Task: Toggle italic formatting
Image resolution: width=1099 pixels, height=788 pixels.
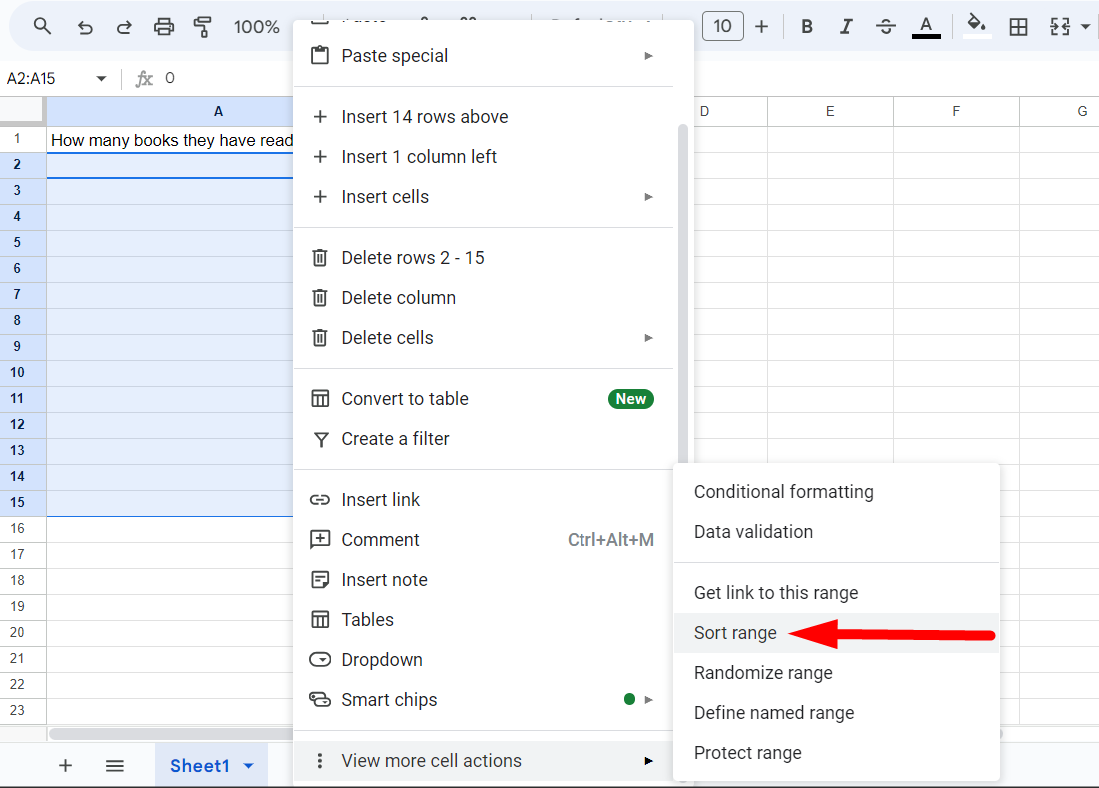Action: (x=846, y=27)
